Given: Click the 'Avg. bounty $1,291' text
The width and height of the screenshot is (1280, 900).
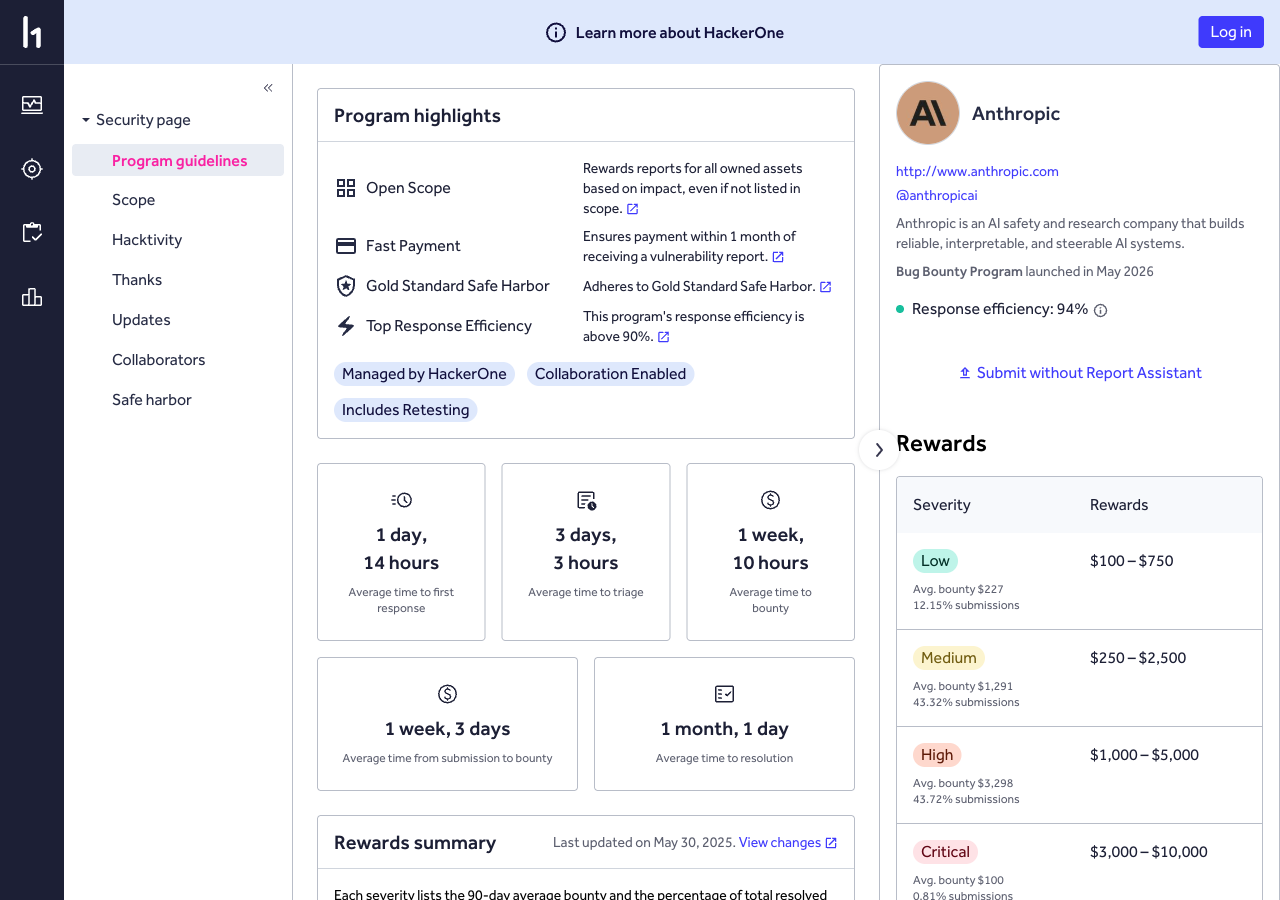Looking at the screenshot, I should pyautogui.click(x=963, y=687).
